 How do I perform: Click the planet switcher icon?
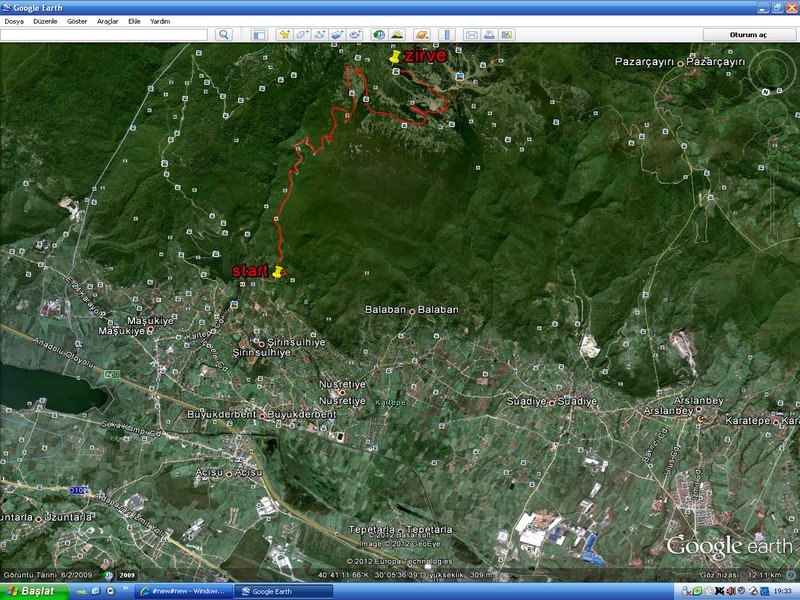[x=422, y=34]
